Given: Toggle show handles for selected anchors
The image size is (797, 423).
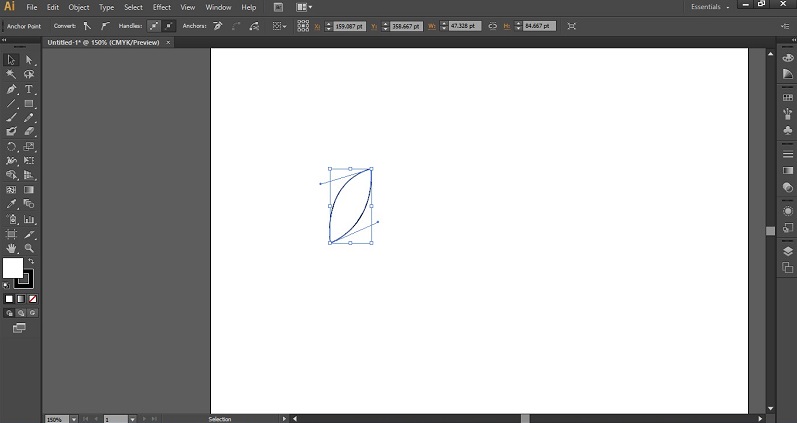Looking at the screenshot, I should (x=154, y=26).
